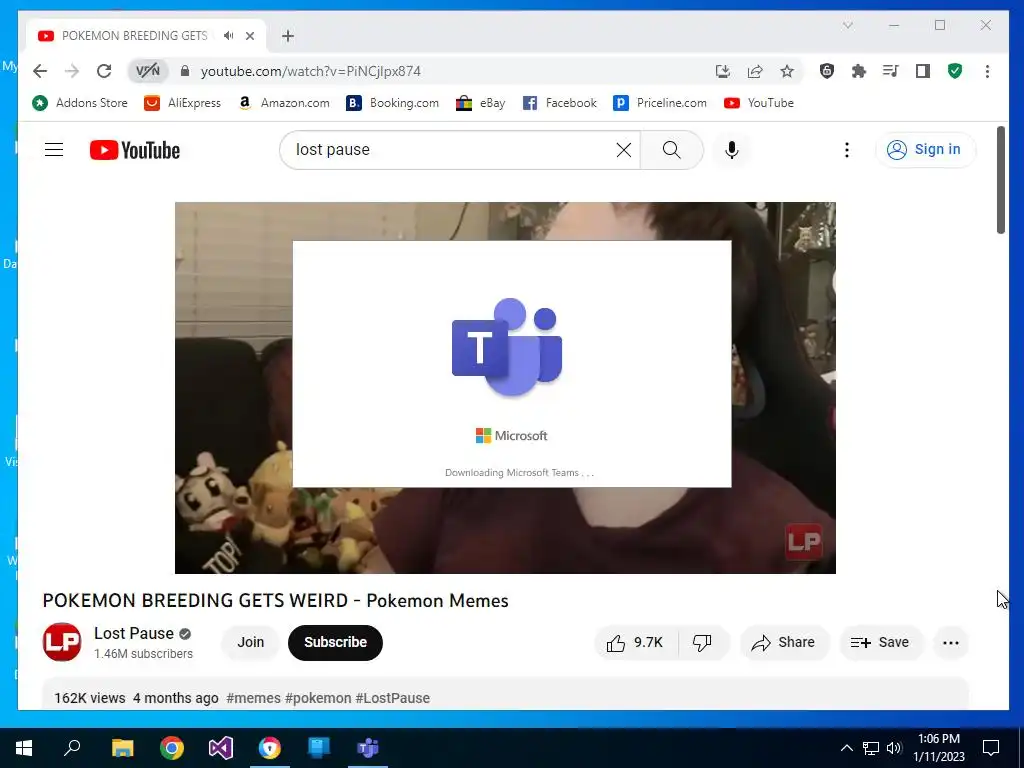Switch to Microsoft Teams in the taskbar

point(368,748)
